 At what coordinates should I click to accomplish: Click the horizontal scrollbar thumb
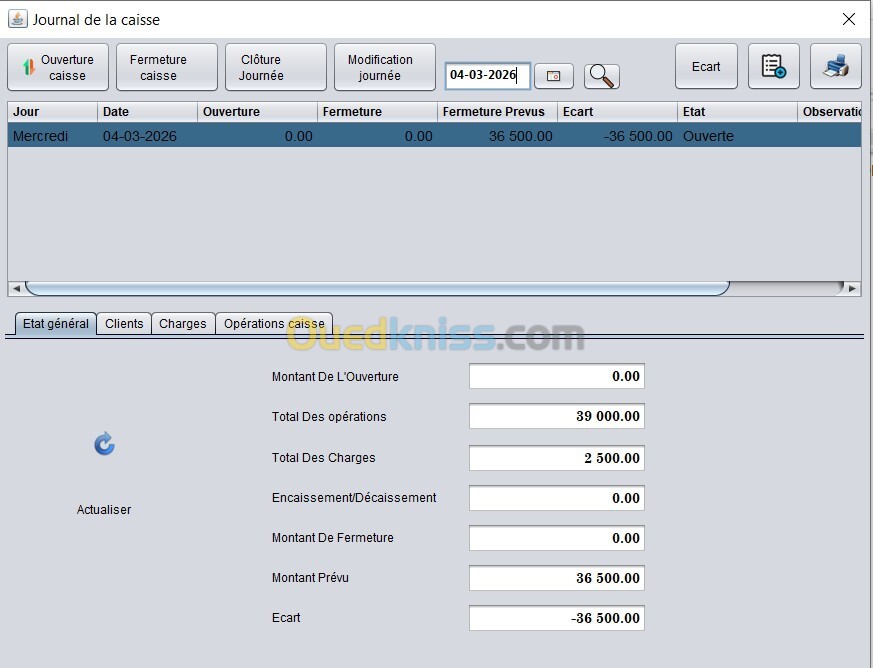tap(377, 288)
